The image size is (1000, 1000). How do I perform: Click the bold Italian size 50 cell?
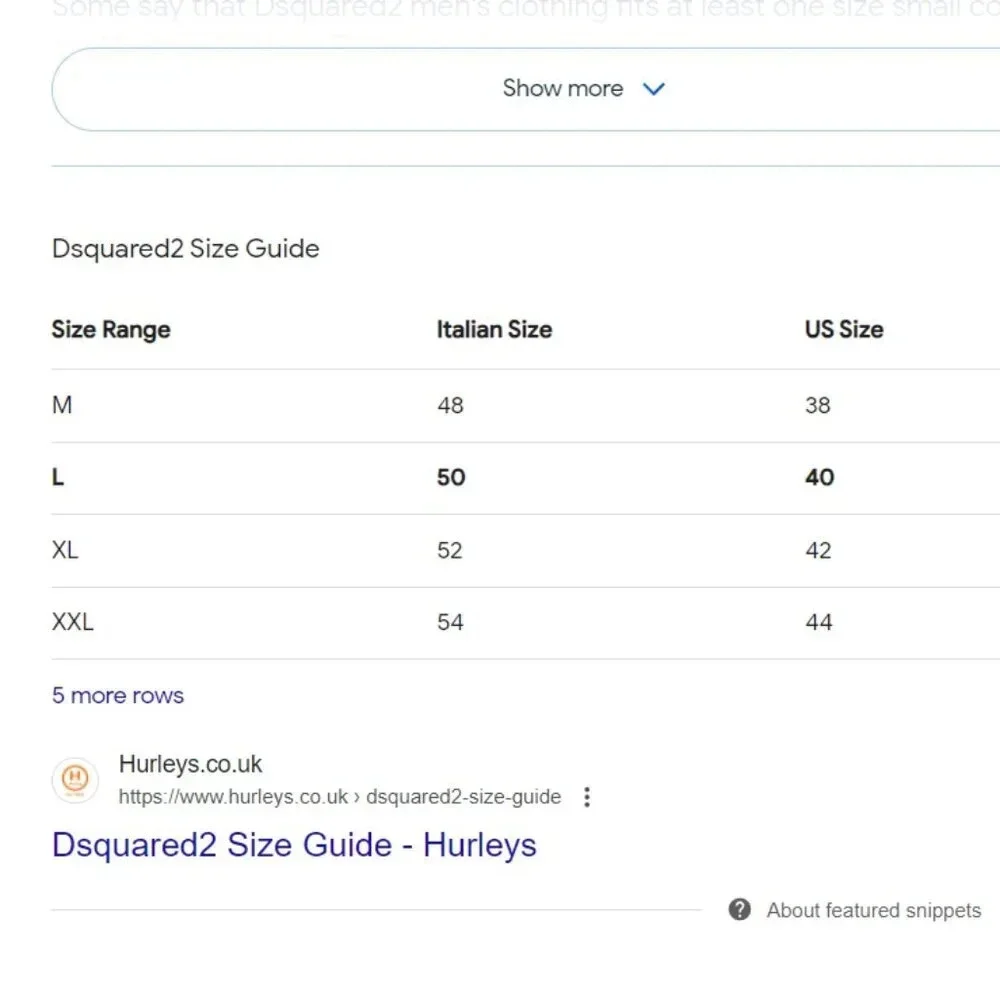(x=451, y=478)
